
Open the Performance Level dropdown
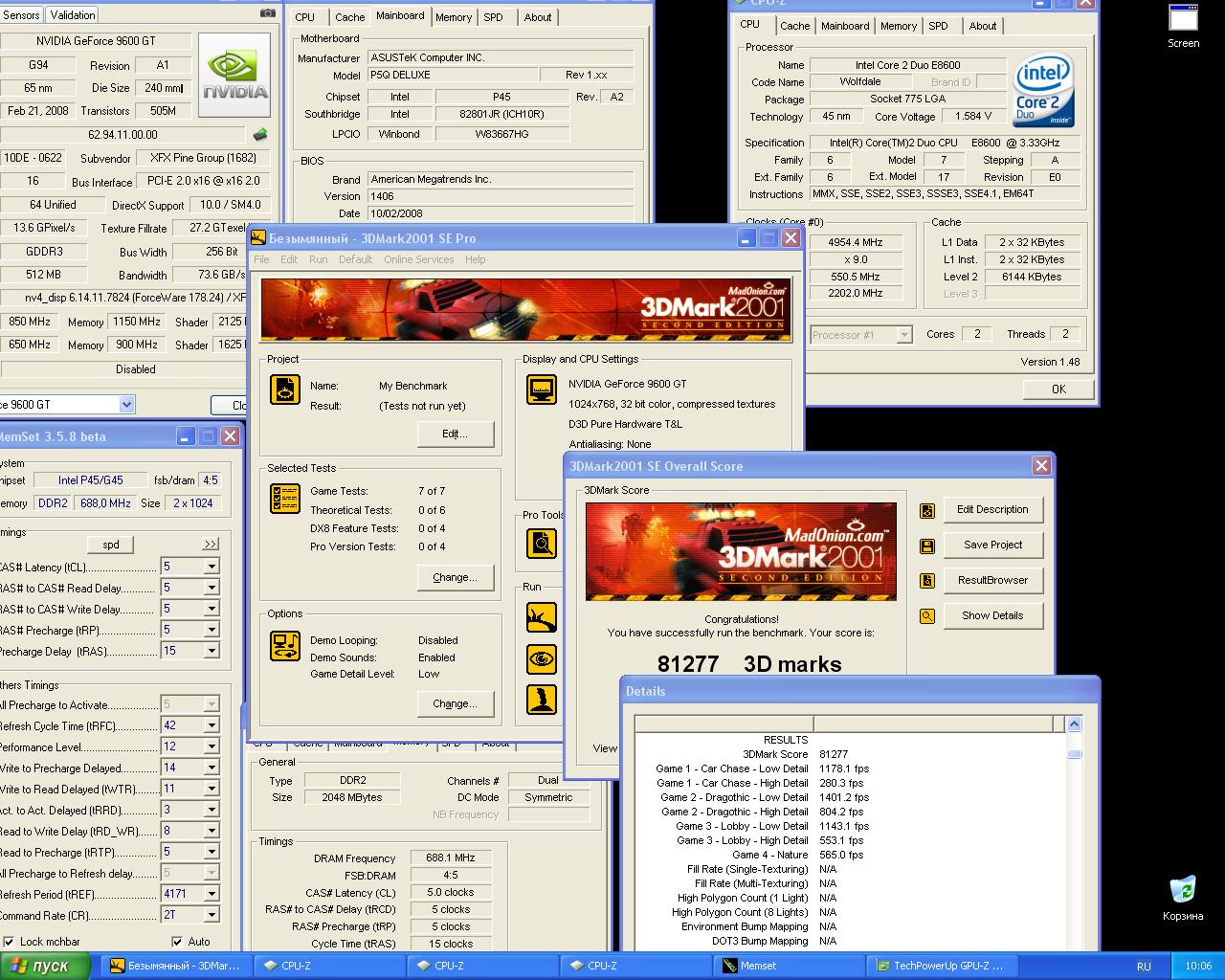coord(212,746)
